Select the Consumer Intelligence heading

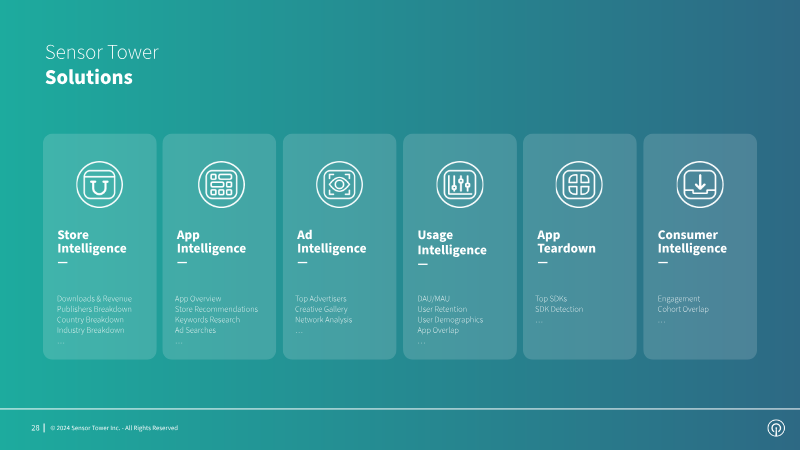pos(692,242)
